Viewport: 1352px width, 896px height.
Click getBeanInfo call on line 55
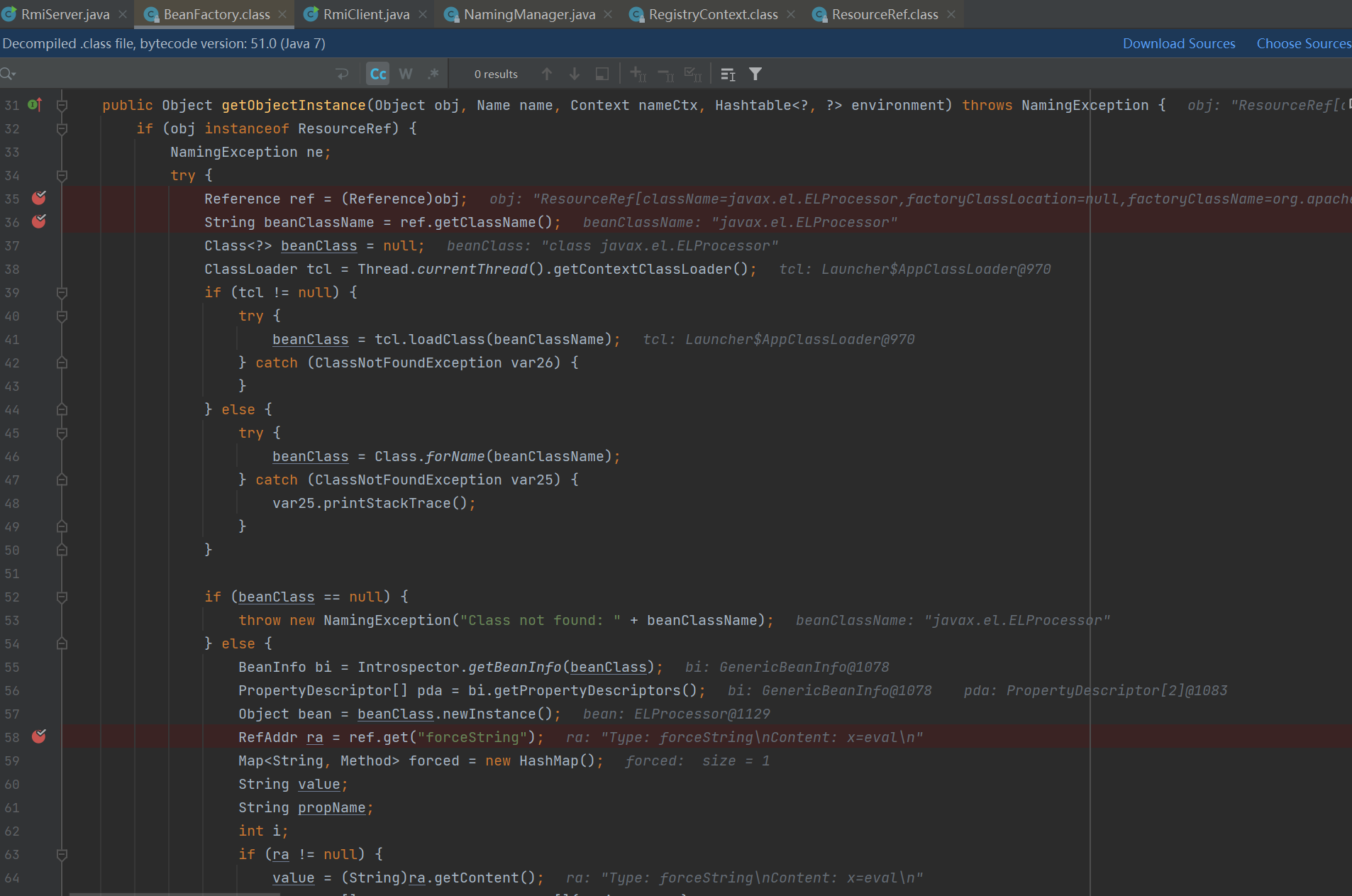[x=515, y=667]
